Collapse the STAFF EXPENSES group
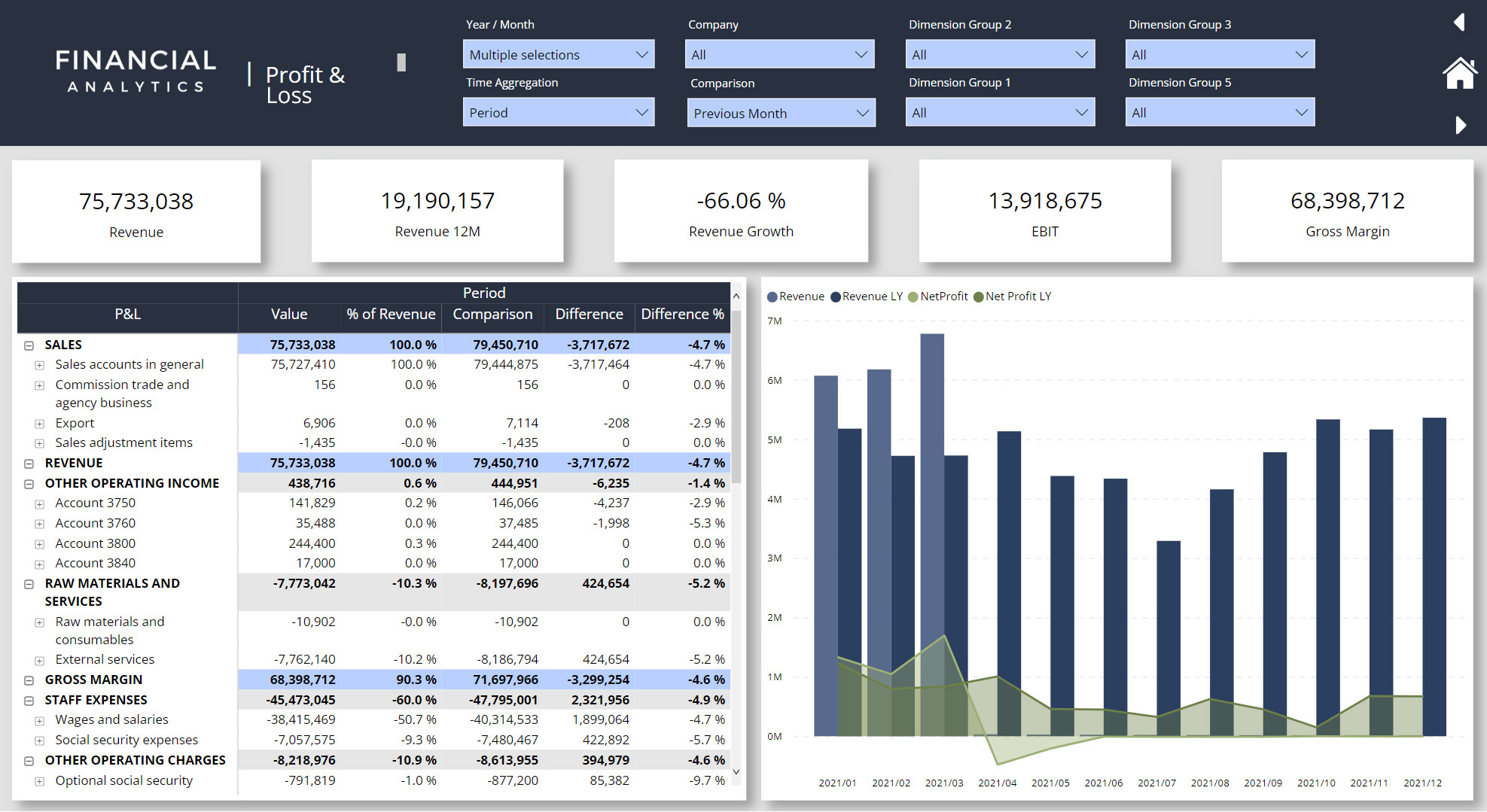1487x812 pixels. tap(29, 701)
